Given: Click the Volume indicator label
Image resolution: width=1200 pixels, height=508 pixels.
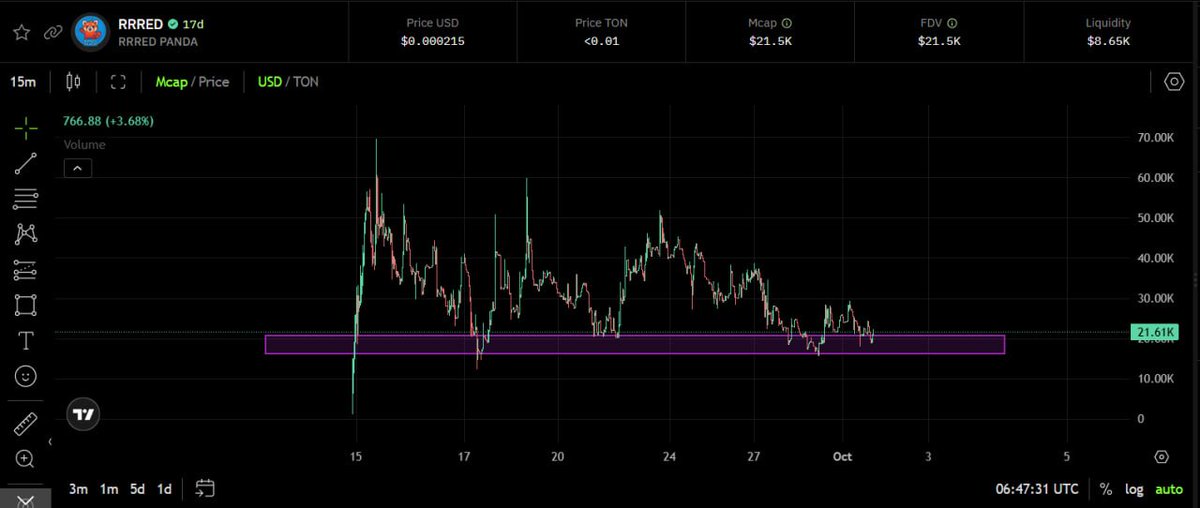Looking at the screenshot, I should 84,145.
